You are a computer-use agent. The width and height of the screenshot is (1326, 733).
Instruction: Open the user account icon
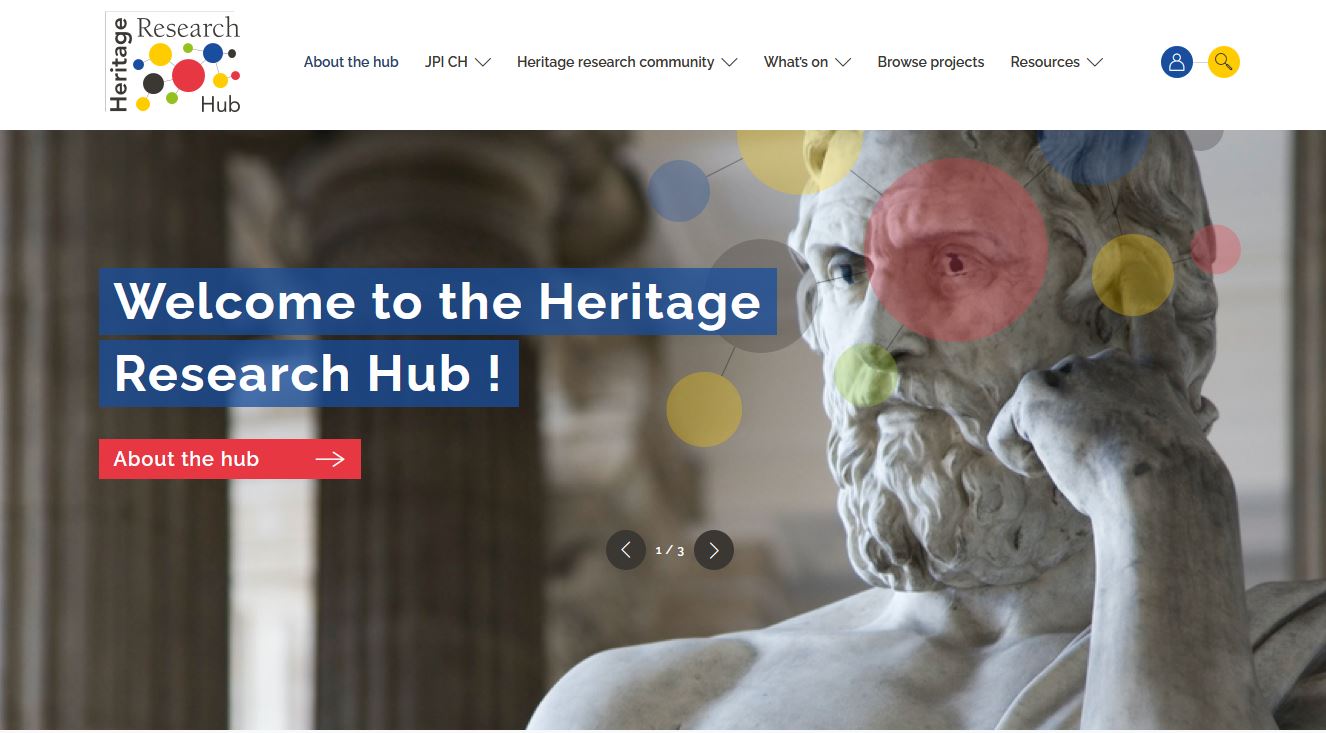point(1176,62)
